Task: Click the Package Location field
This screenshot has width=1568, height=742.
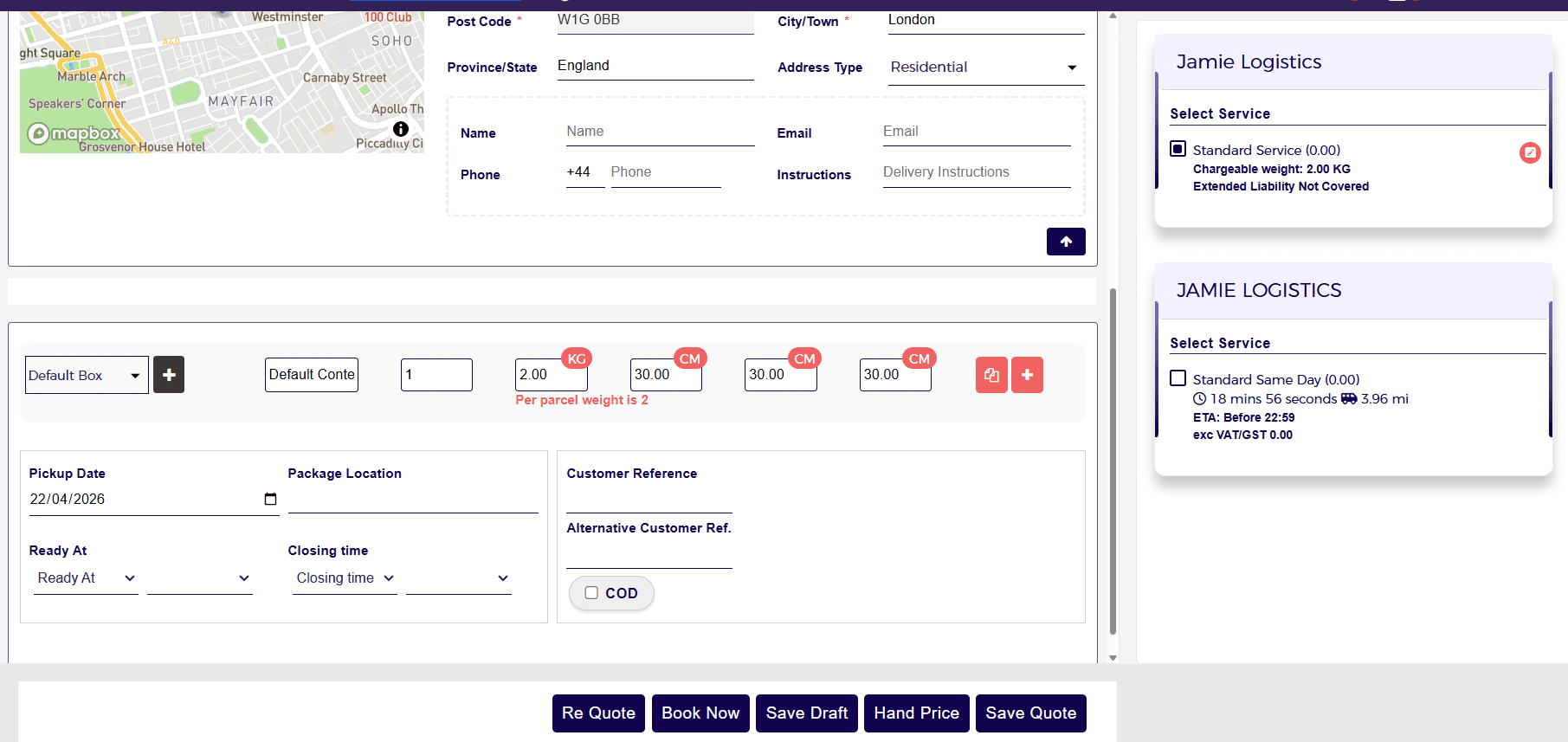Action: [x=413, y=500]
